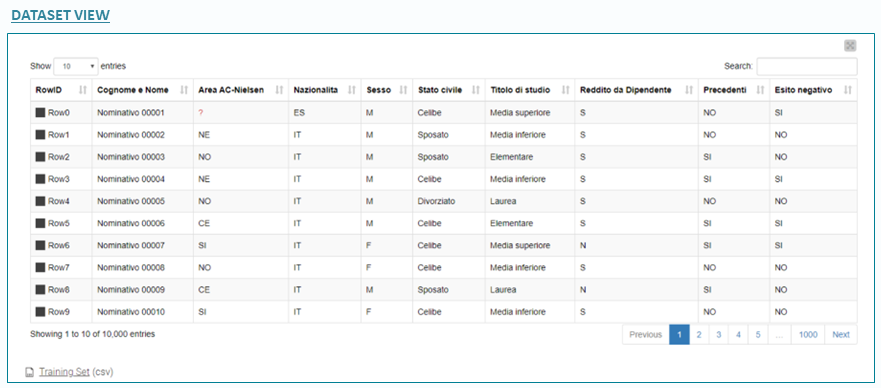Screen dimensions: 881x388
Task: Click the Row7 label text
Action: click(59, 268)
